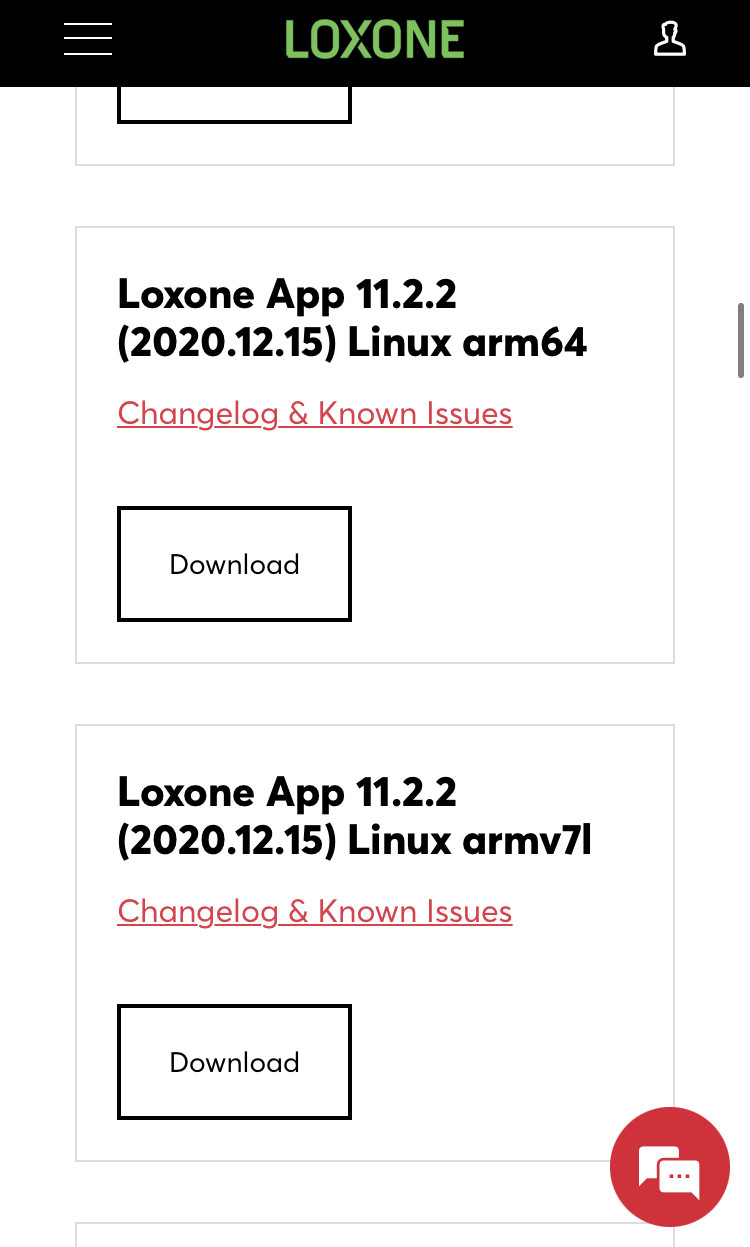Open Changelog & Known Issues for armv7l
The width and height of the screenshot is (750, 1247).
315,912
